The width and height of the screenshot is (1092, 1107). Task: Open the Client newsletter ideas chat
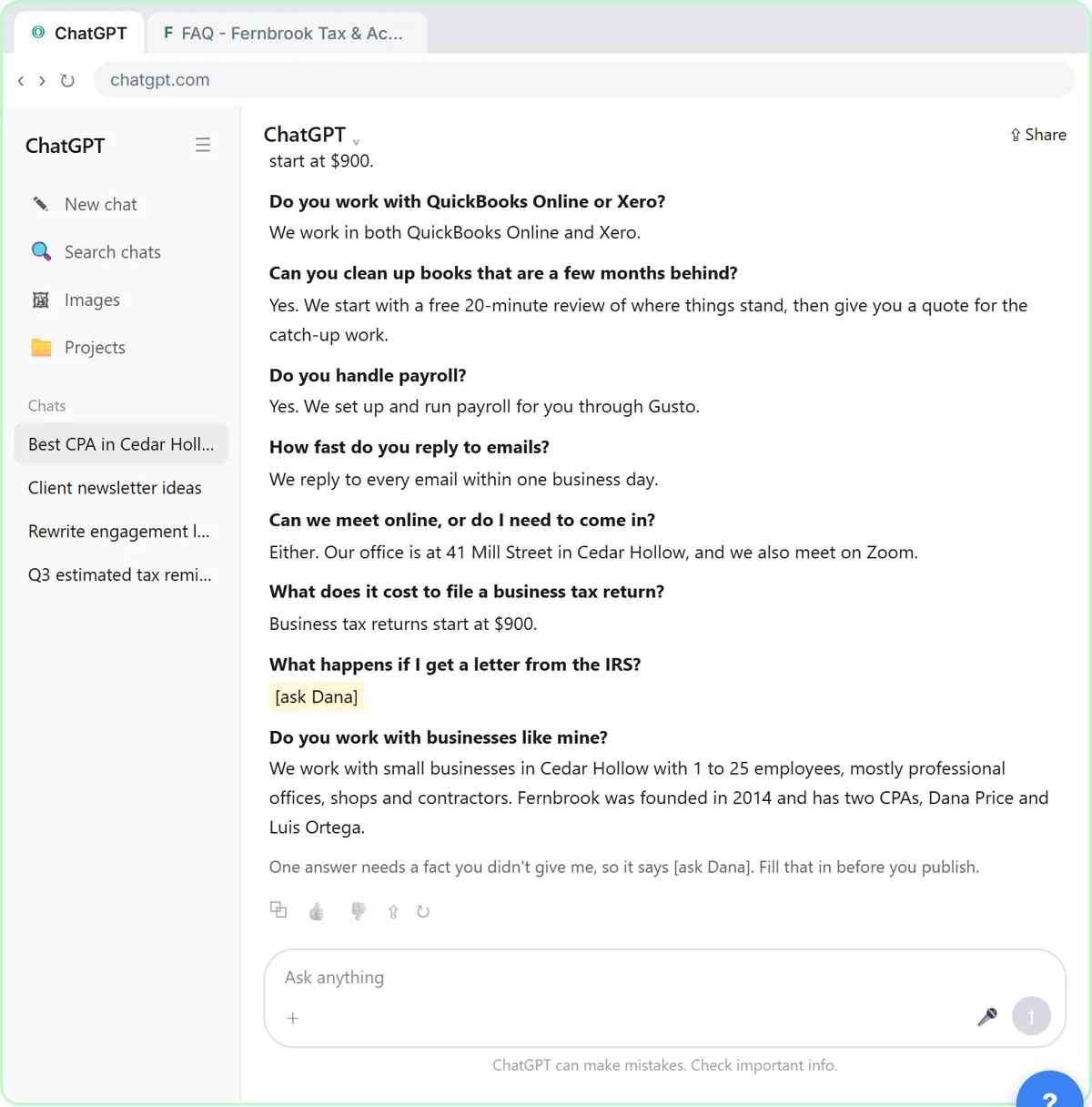coord(121,488)
